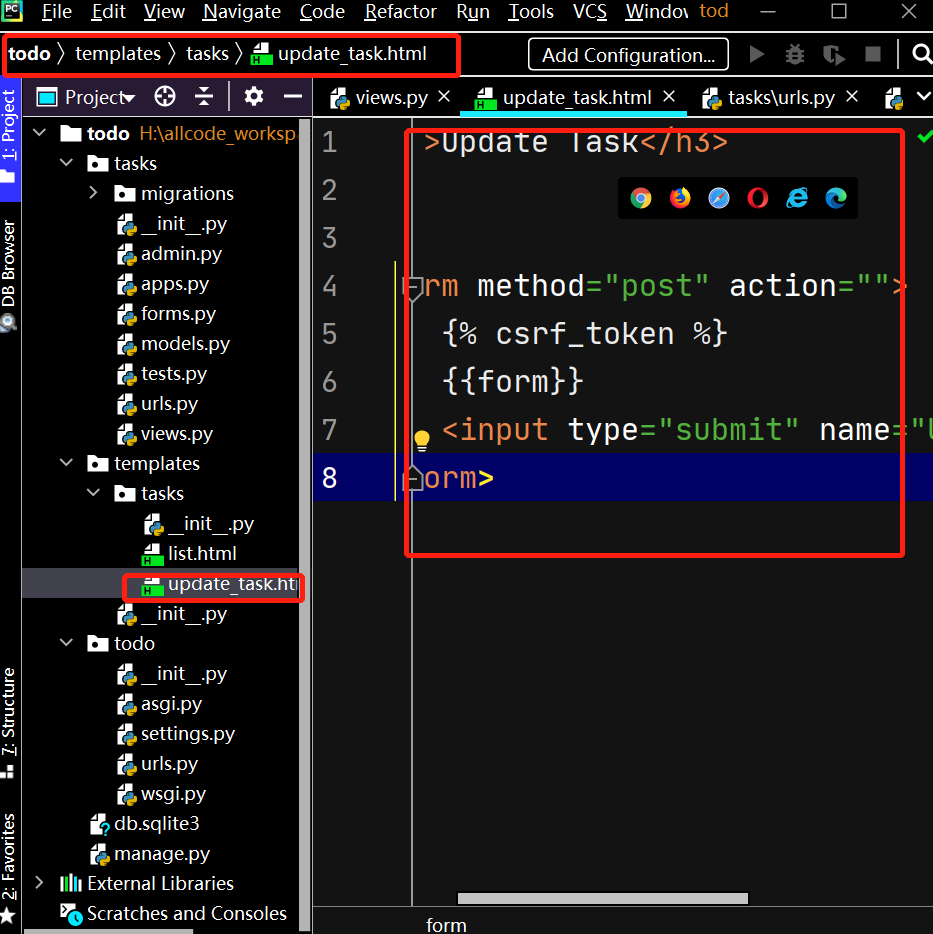Open the Refactor menu
This screenshot has width=933, height=934.
[401, 11]
